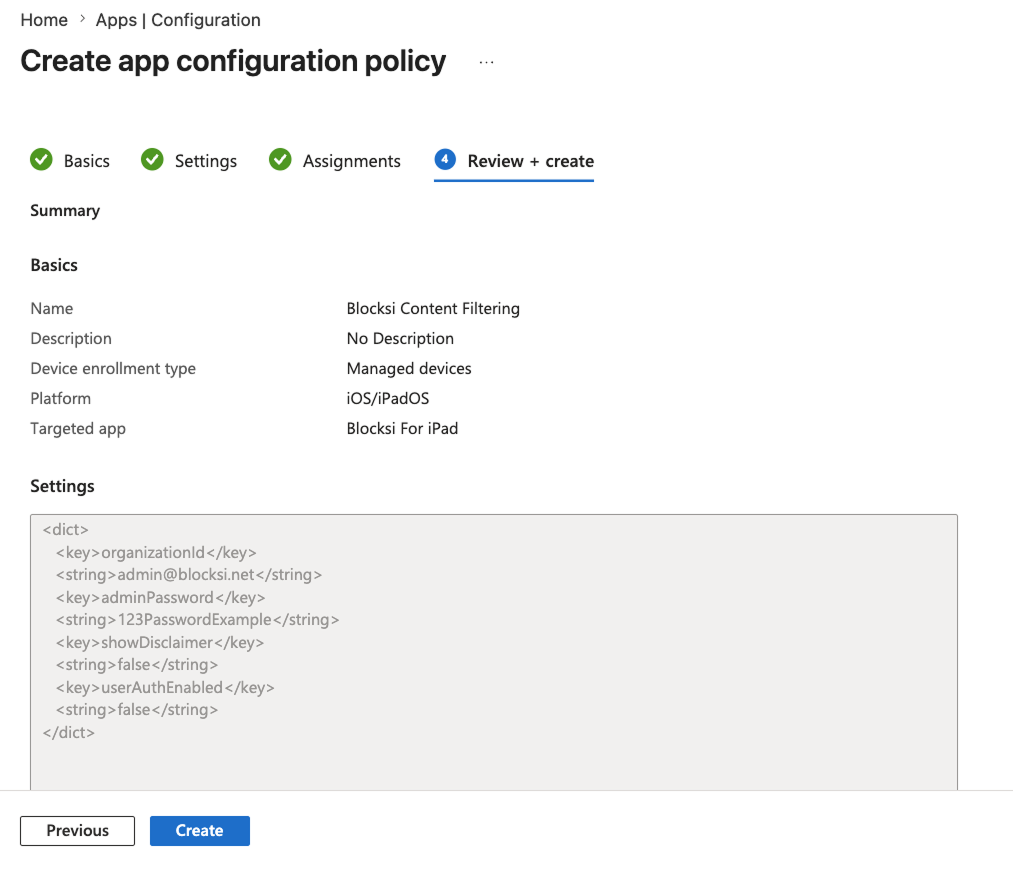Screen dimensions: 1013x874
Task: Click the Settings section heading
Action: (x=63, y=486)
